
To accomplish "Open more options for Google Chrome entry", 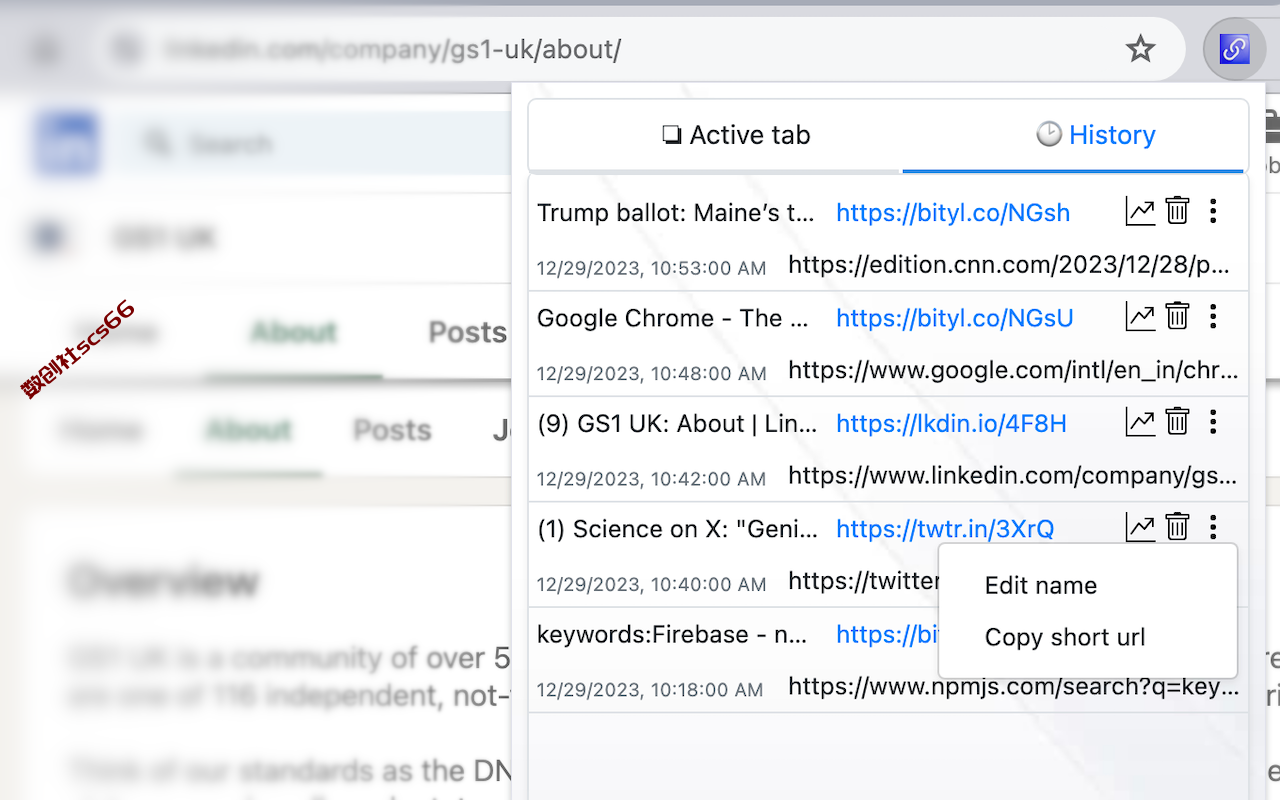I will 1213,317.
